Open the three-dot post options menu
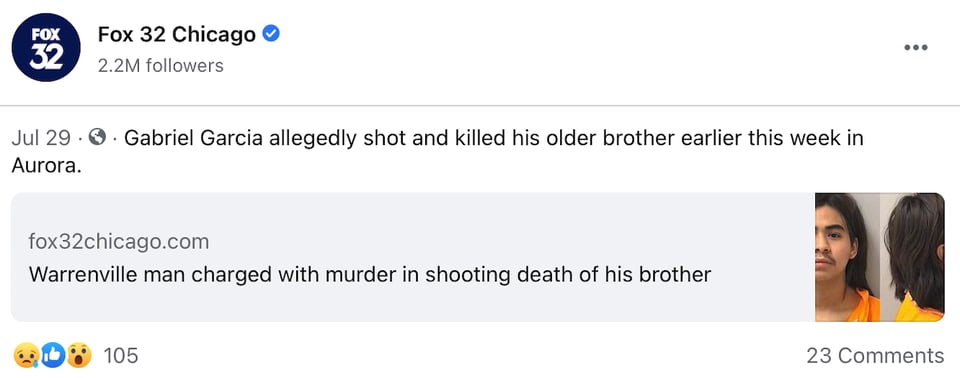The image size is (960, 378). 916,47
